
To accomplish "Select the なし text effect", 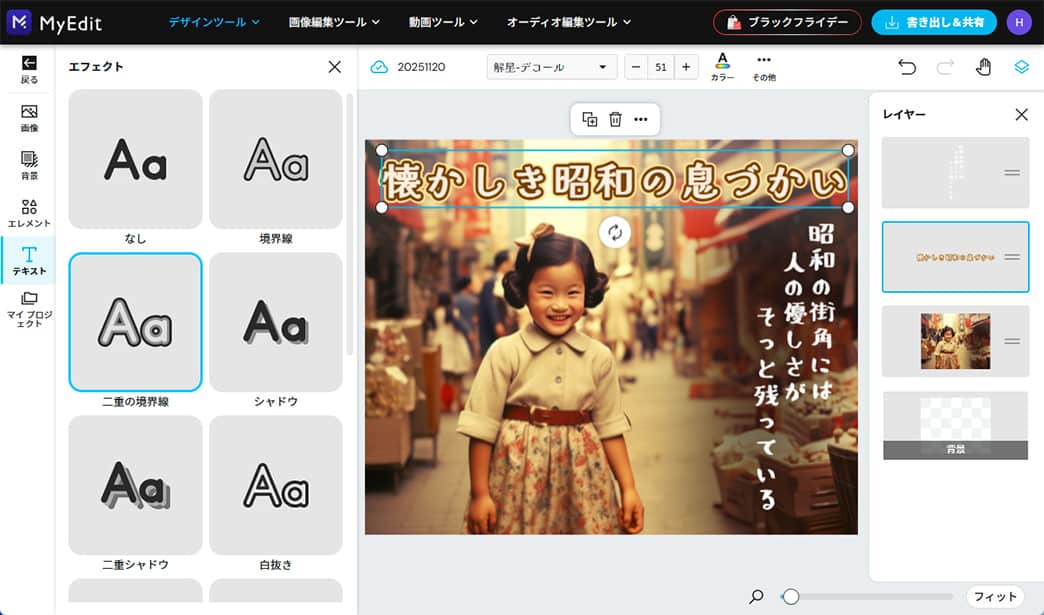I will [135, 159].
